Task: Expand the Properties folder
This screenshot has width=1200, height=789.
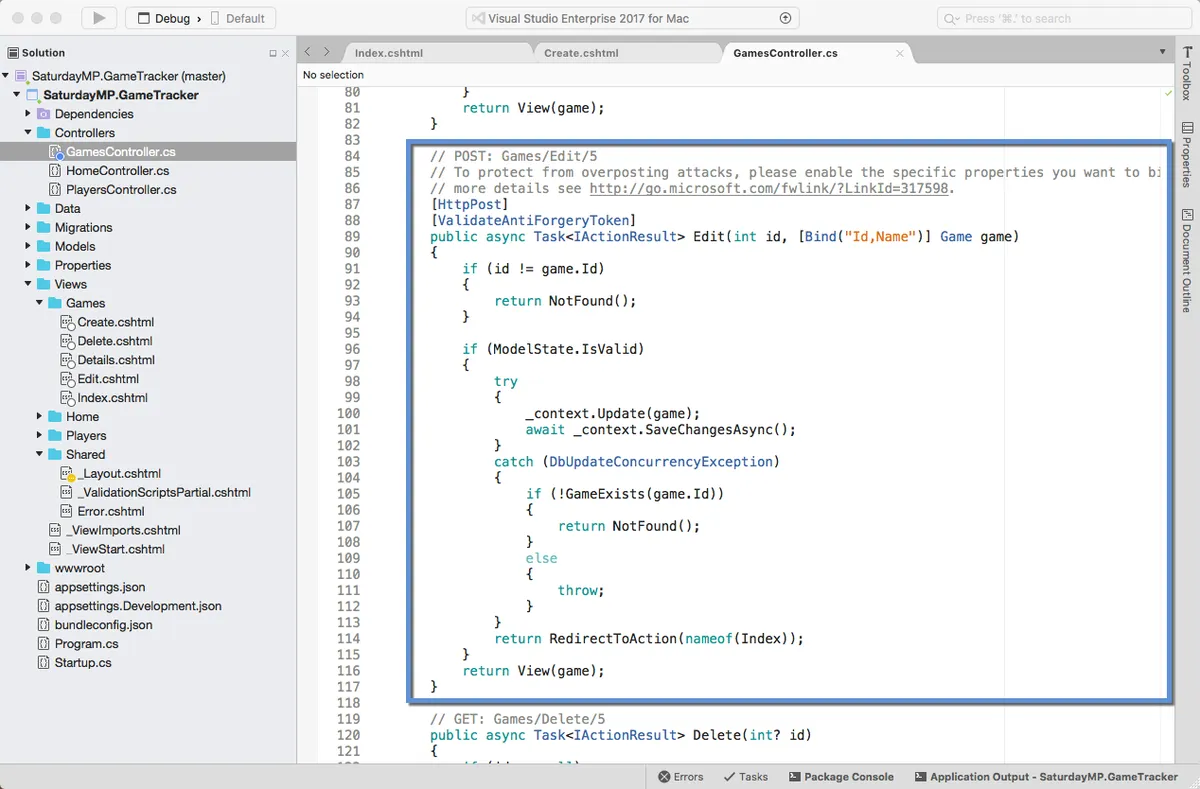Action: point(29,265)
